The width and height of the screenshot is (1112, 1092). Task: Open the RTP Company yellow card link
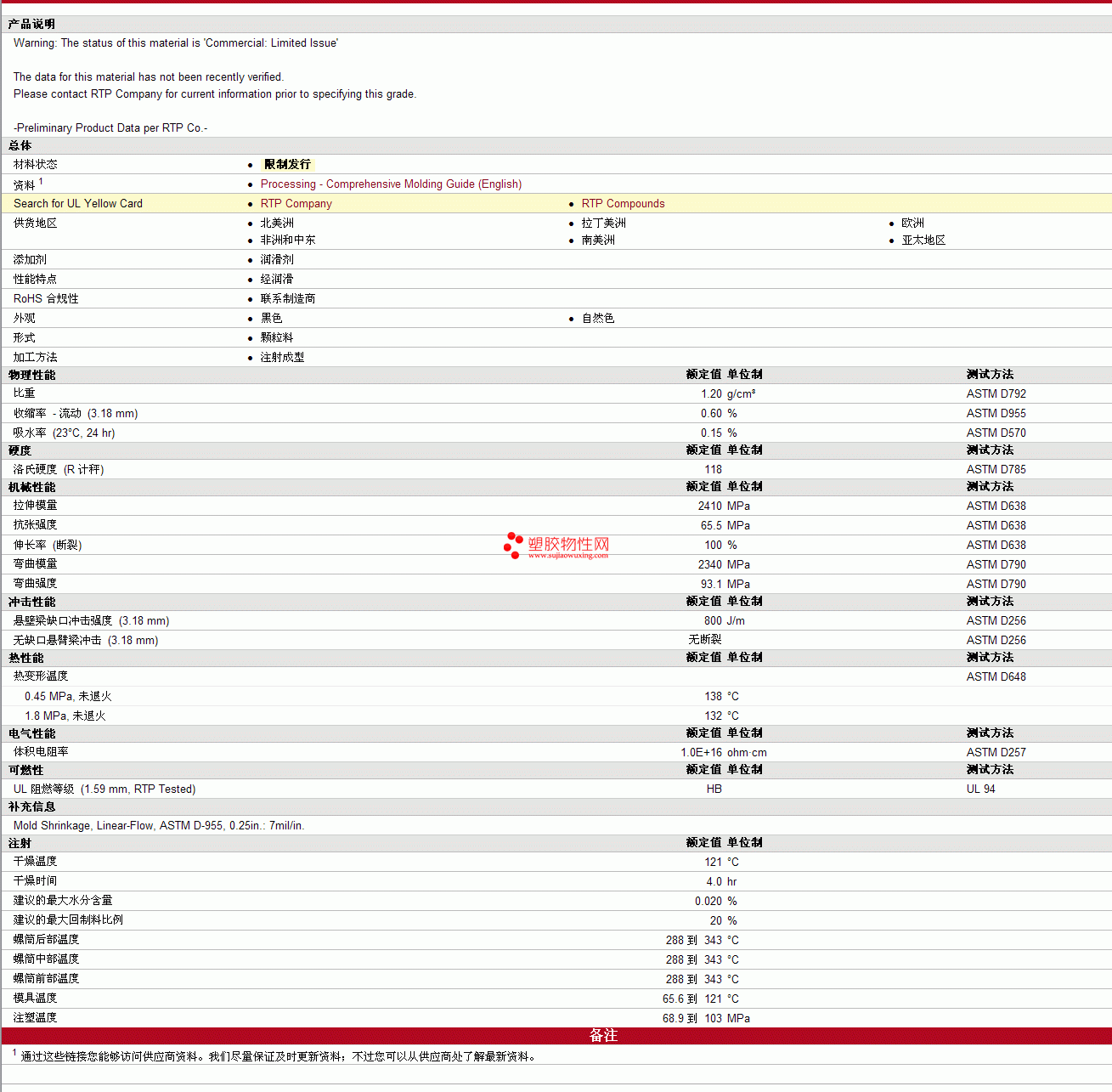pyautogui.click(x=296, y=204)
